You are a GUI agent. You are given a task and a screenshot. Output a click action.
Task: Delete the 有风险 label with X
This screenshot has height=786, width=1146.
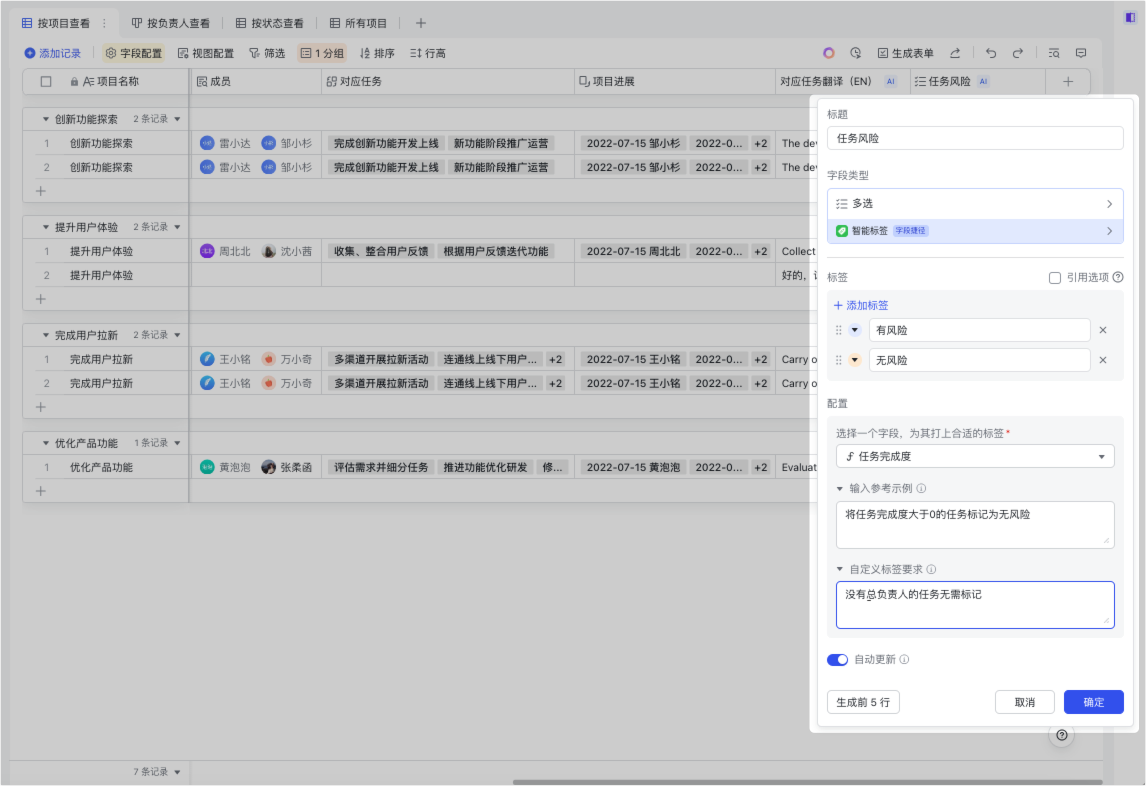[x=1103, y=330]
